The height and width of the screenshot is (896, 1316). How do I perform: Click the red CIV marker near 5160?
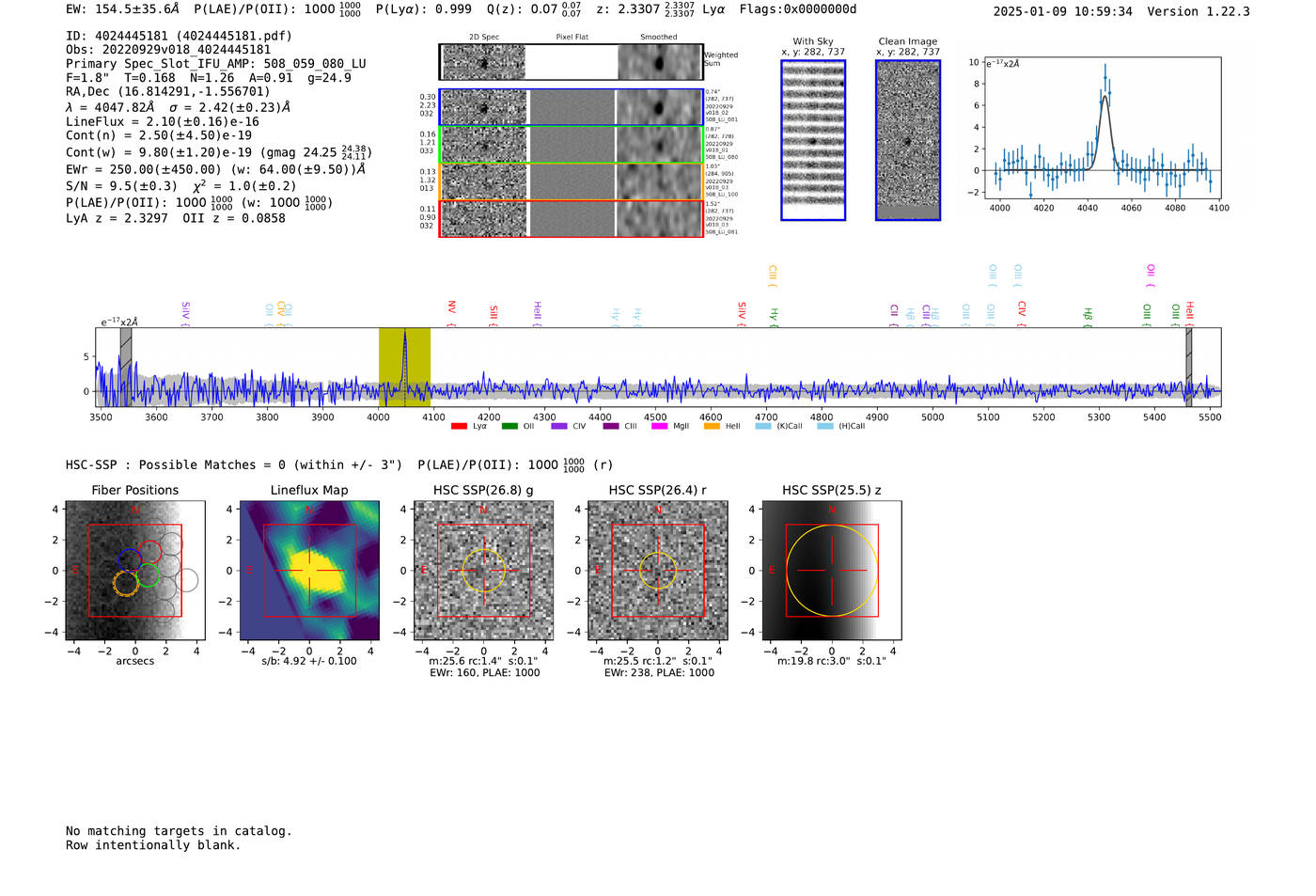tap(1022, 313)
